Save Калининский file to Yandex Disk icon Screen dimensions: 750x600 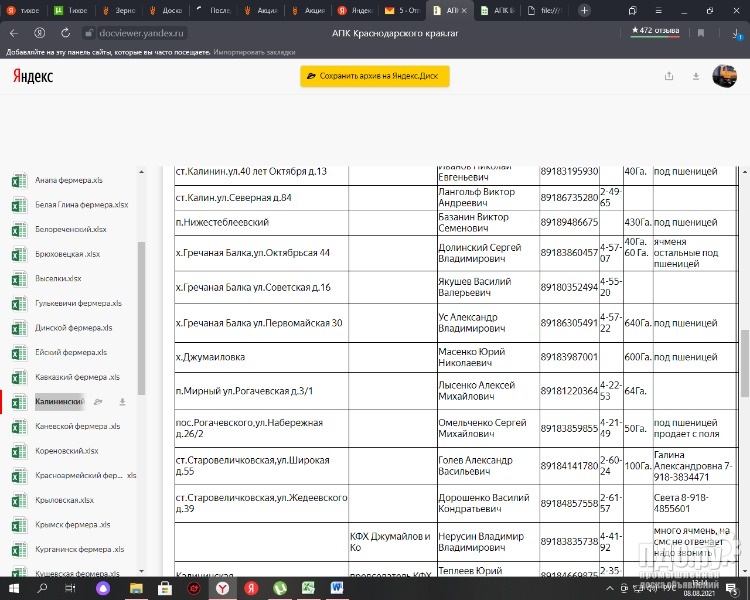(98, 402)
